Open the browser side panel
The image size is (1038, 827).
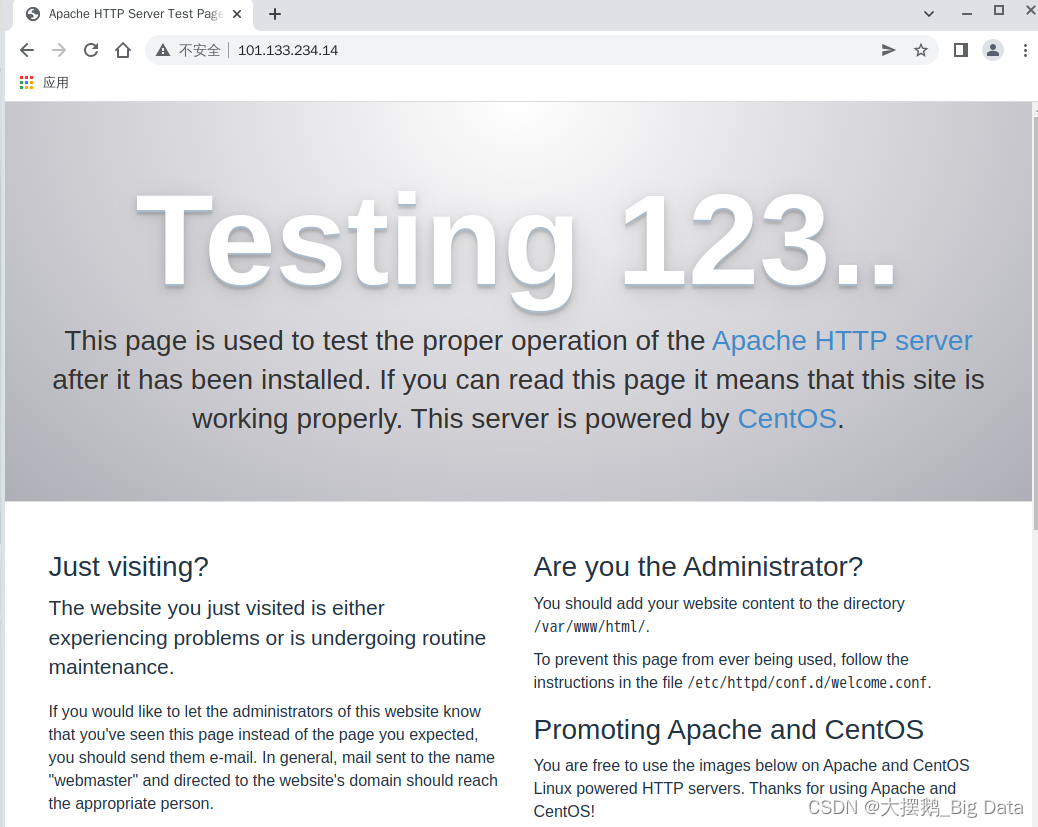(x=961, y=50)
